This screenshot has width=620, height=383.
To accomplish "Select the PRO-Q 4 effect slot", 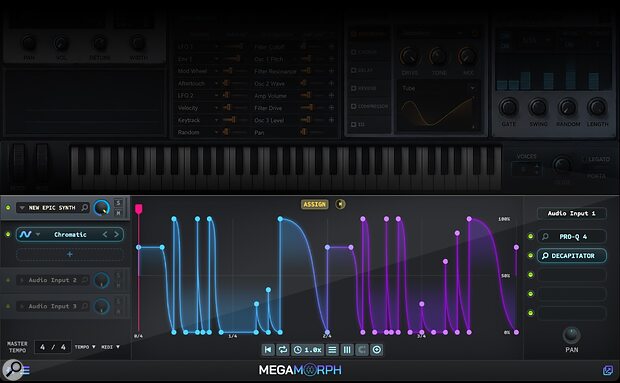I will [x=571, y=236].
